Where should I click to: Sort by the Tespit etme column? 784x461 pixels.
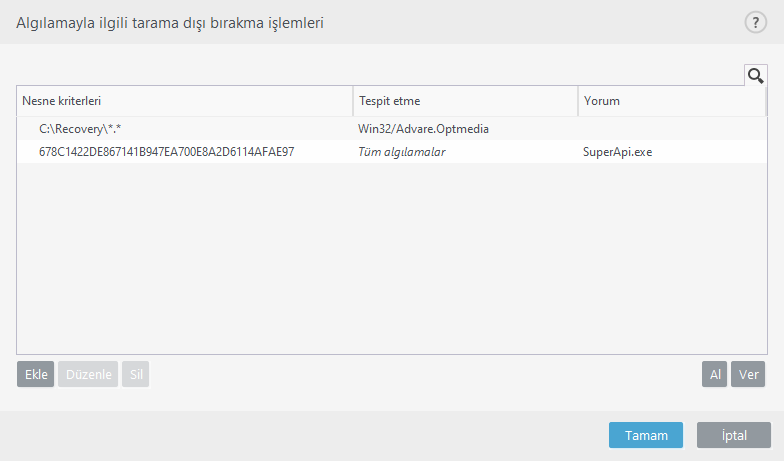(465, 101)
